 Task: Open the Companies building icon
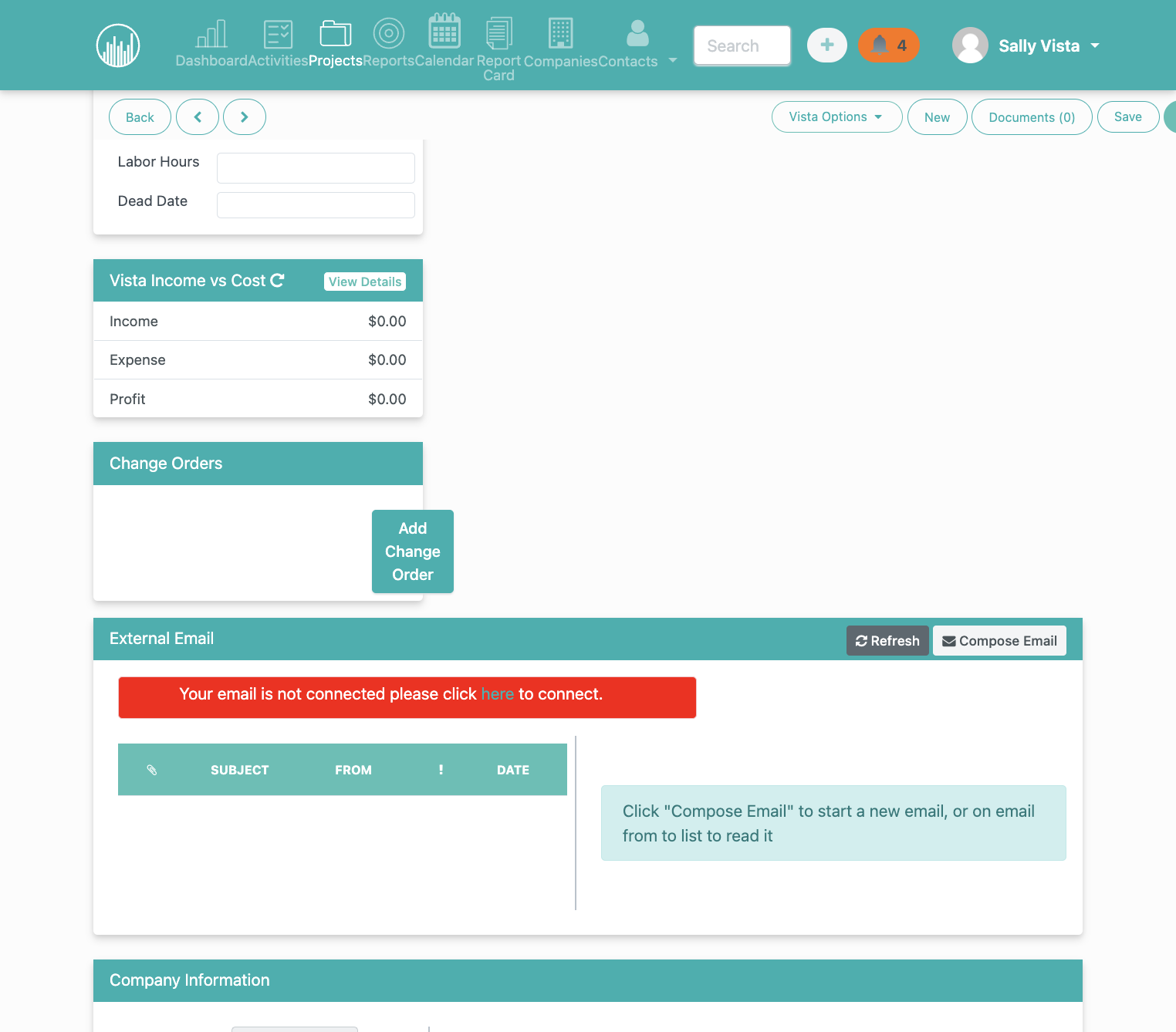[561, 33]
